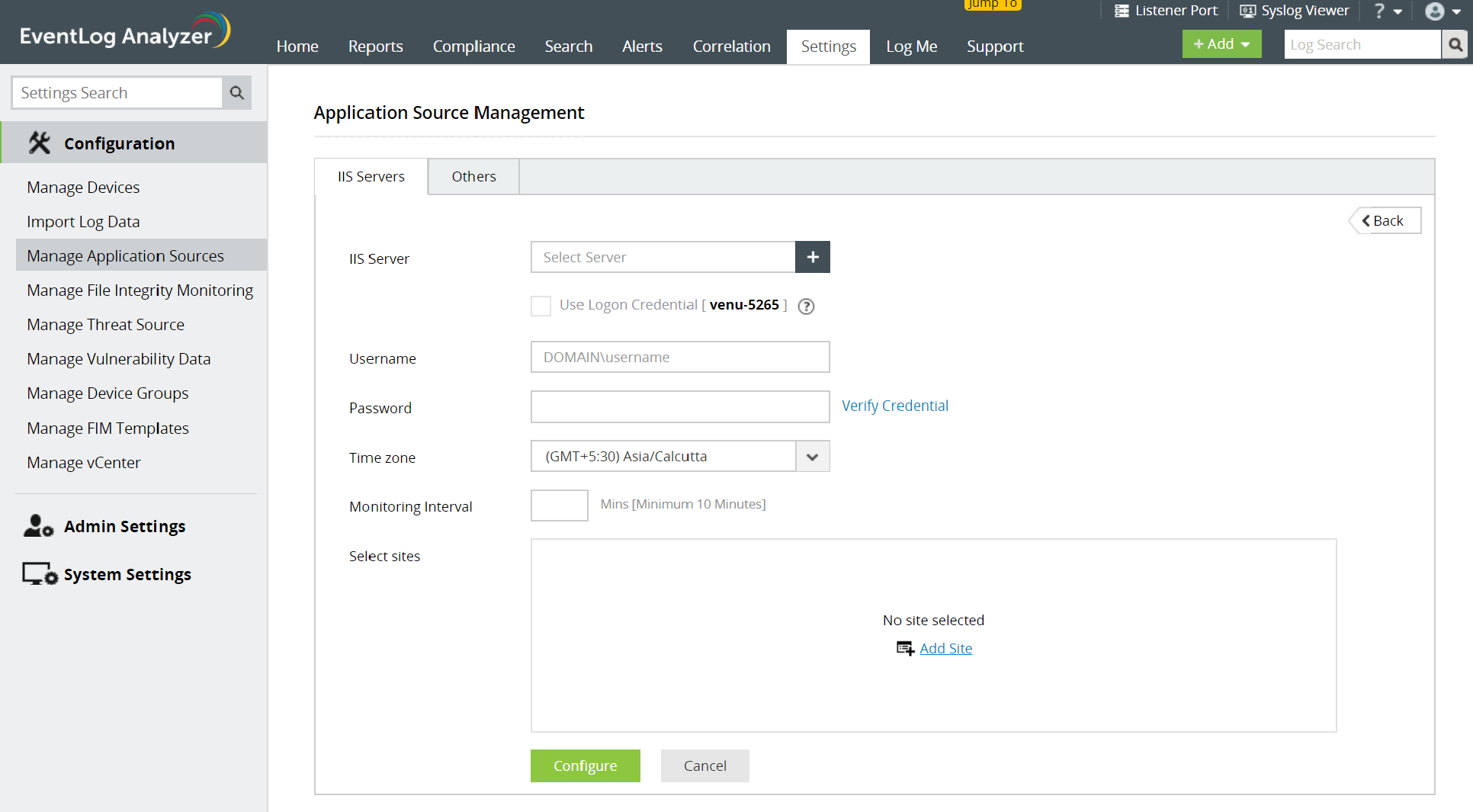Click the Add Site icon
1473x812 pixels.
point(905,649)
